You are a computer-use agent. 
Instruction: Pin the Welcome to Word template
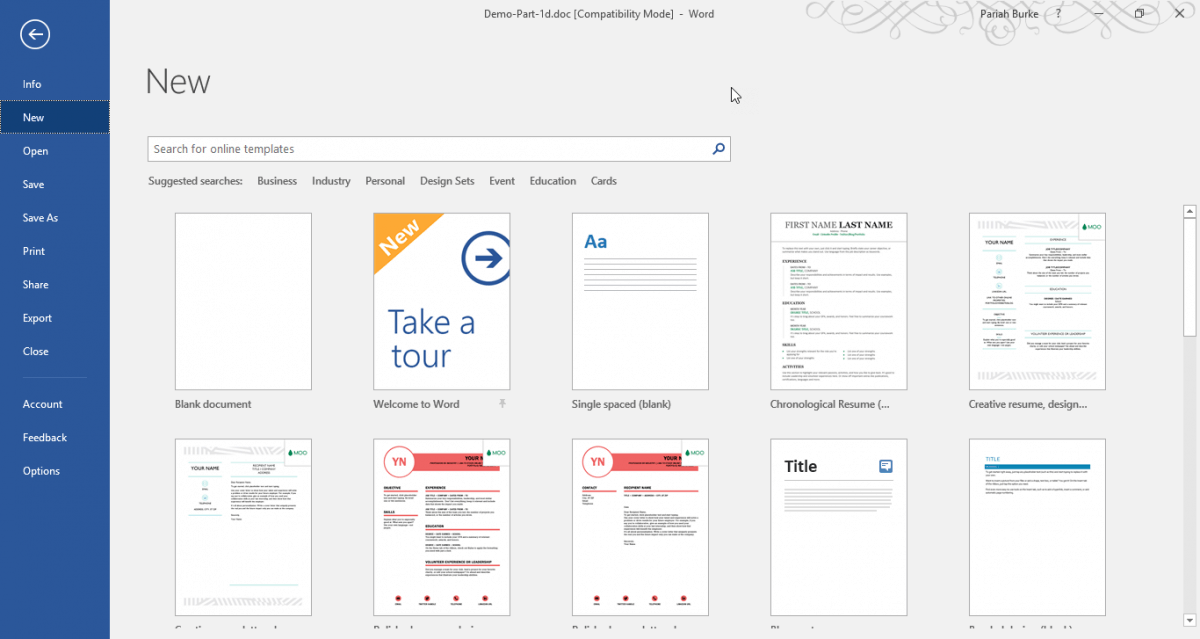(502, 404)
